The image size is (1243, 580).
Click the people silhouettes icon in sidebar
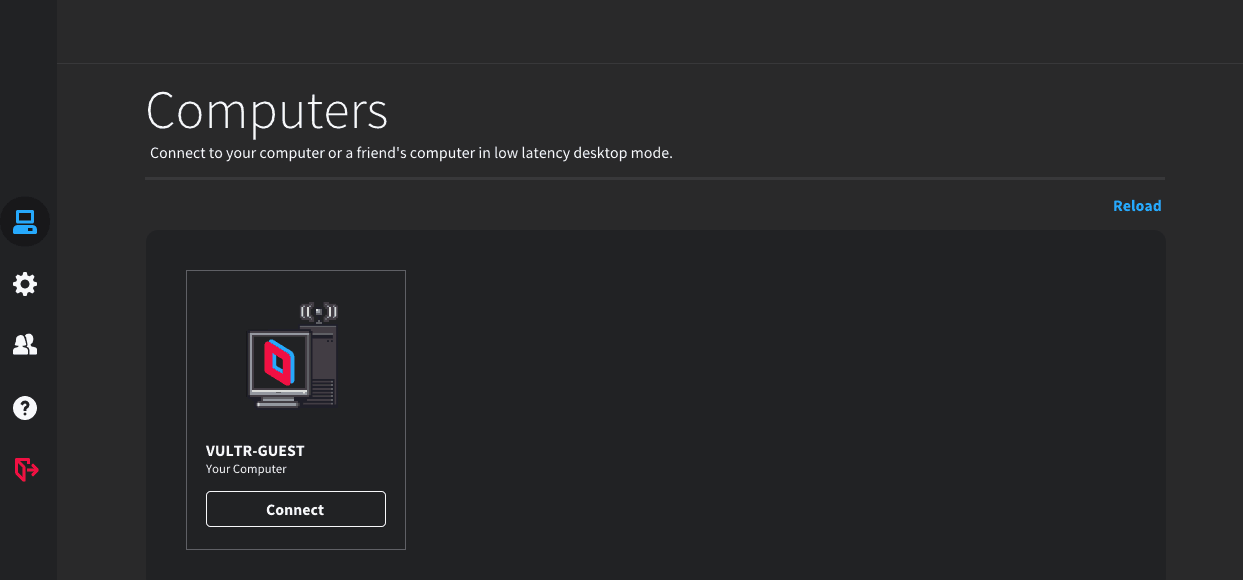click(25, 345)
